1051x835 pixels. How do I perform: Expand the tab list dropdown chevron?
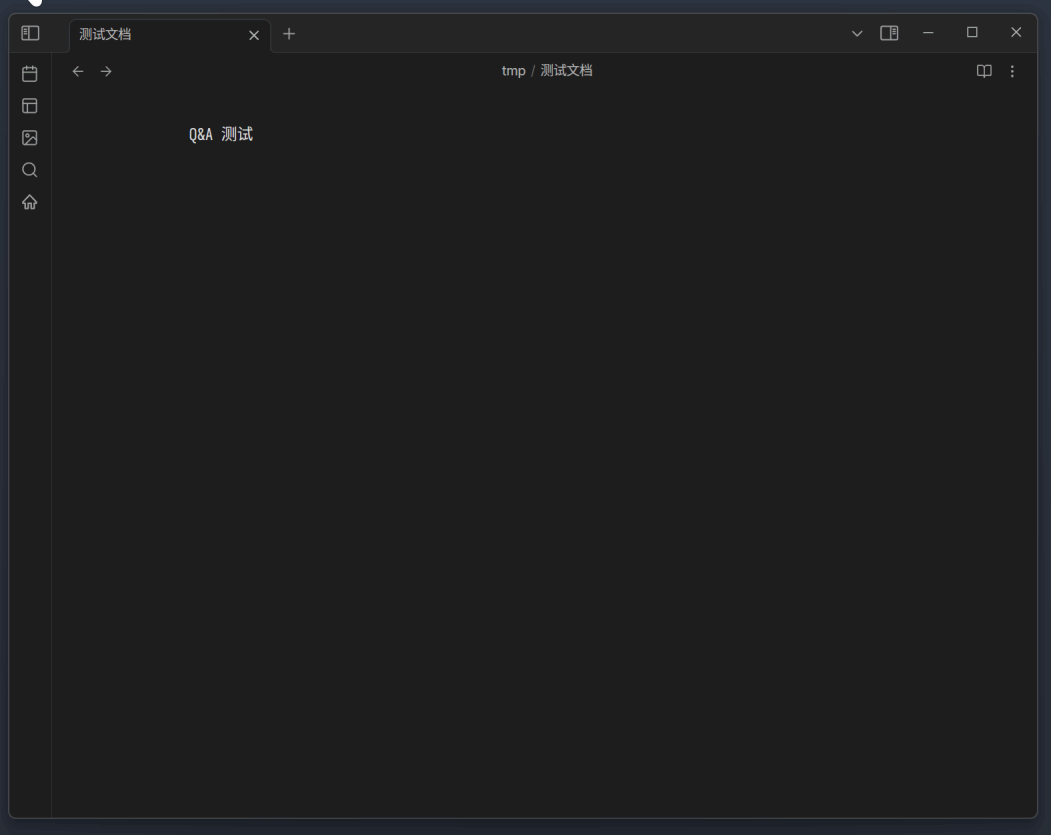(x=857, y=34)
